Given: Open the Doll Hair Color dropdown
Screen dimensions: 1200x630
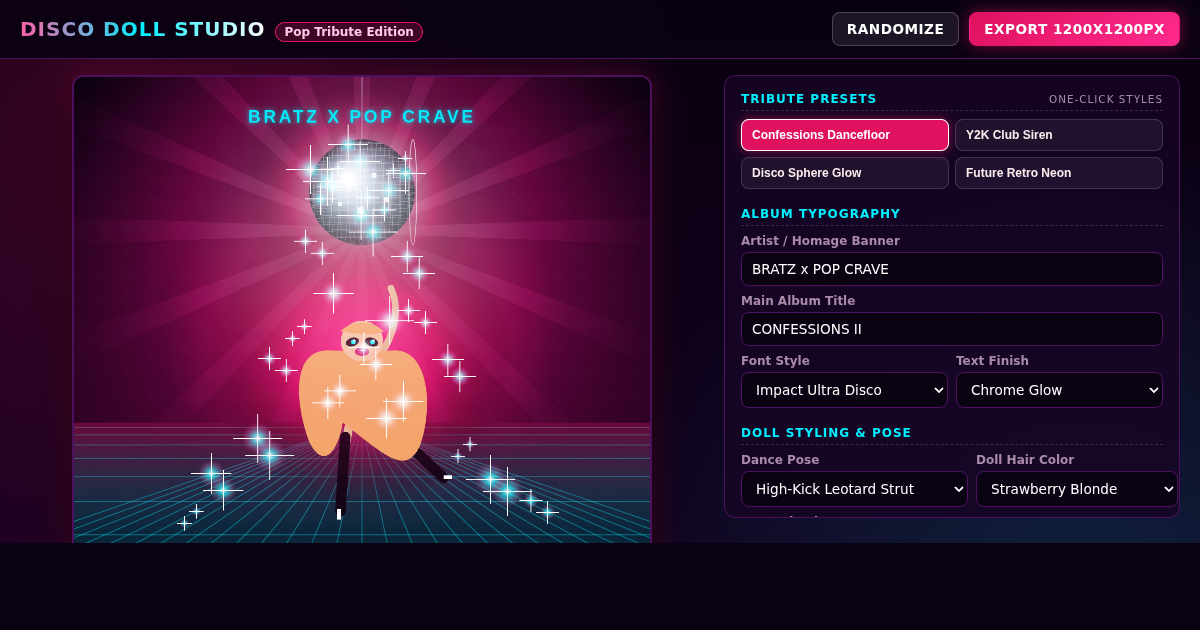Looking at the screenshot, I should click(1077, 489).
